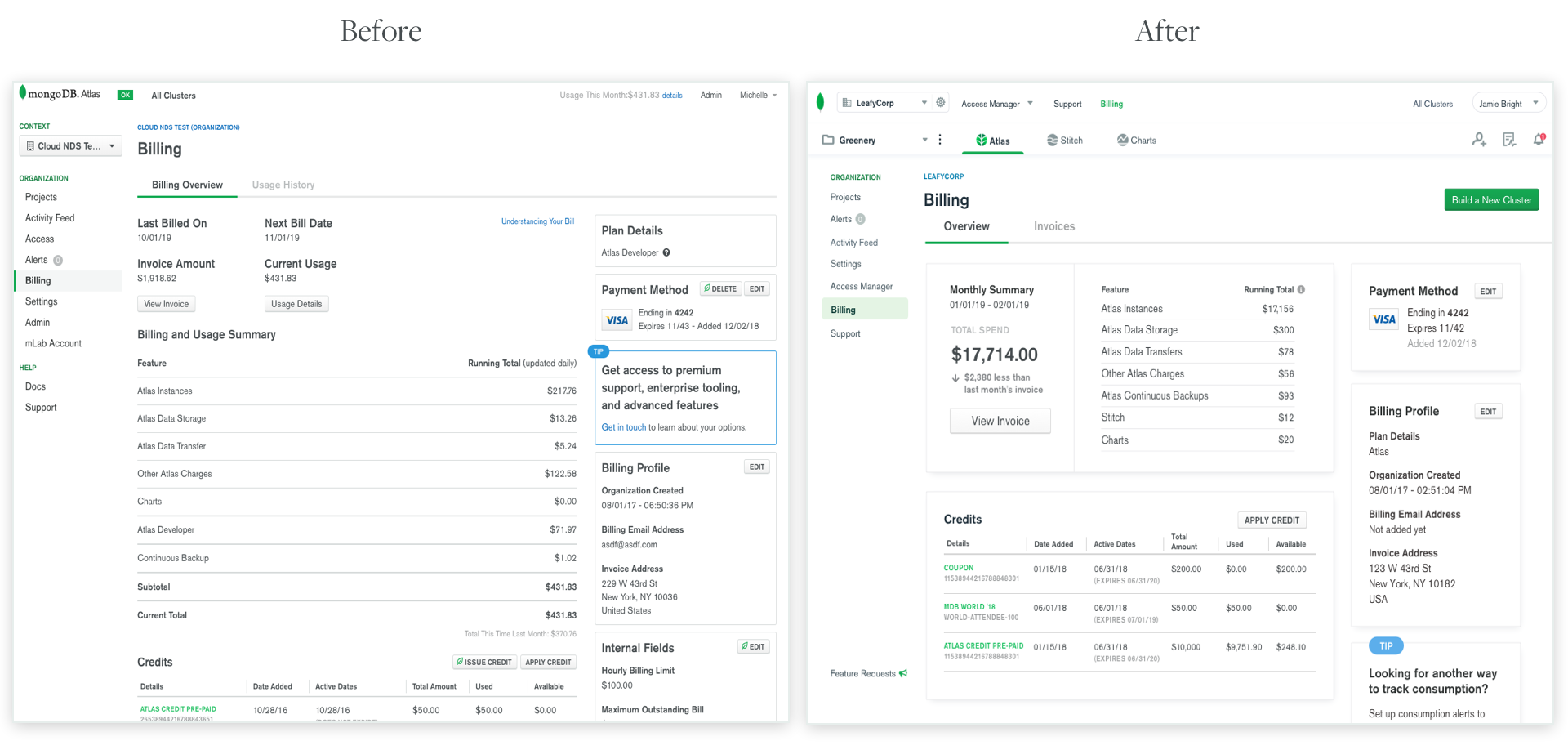Viewport: 1568px width, 750px height.
Task: Click the Get in touch link
Action: 623,427
